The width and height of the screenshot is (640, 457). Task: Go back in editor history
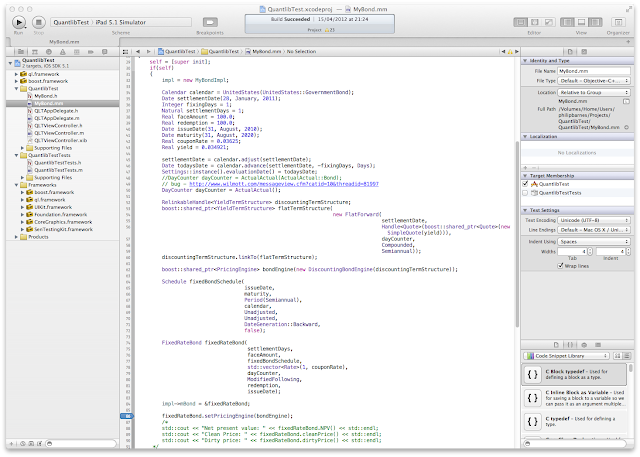(x=138, y=52)
